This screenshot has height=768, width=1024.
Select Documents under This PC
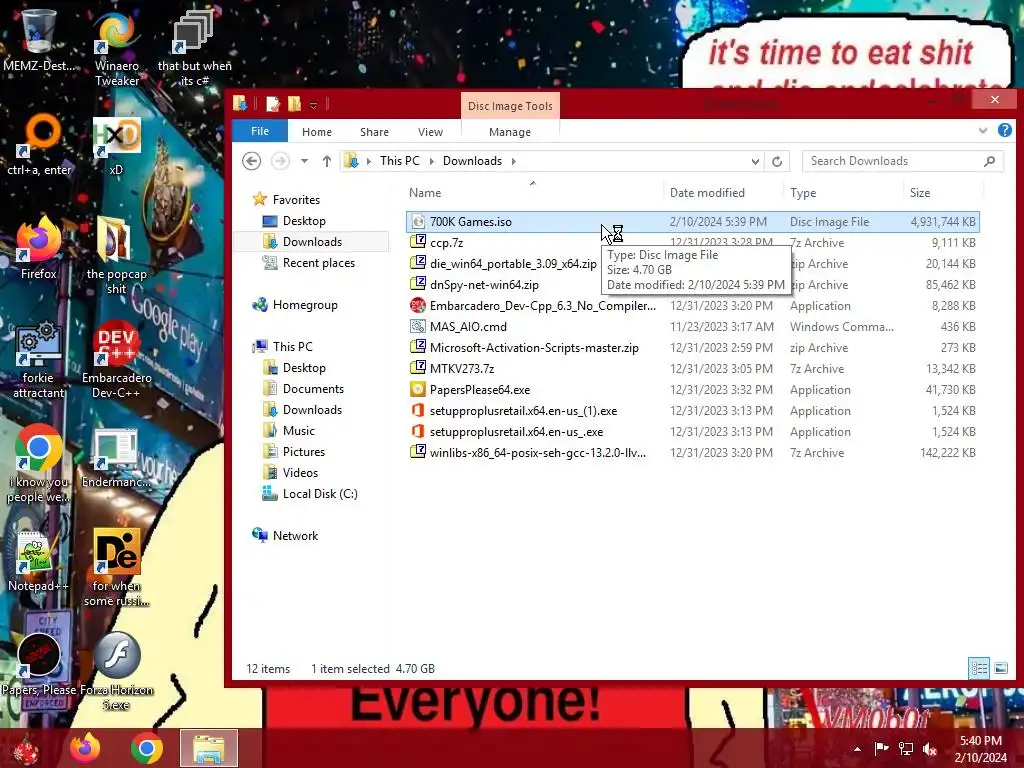click(x=313, y=389)
